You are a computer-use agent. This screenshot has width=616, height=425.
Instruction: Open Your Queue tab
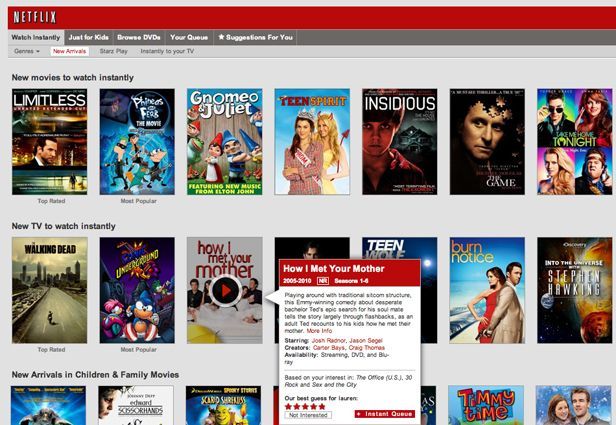[x=188, y=37]
